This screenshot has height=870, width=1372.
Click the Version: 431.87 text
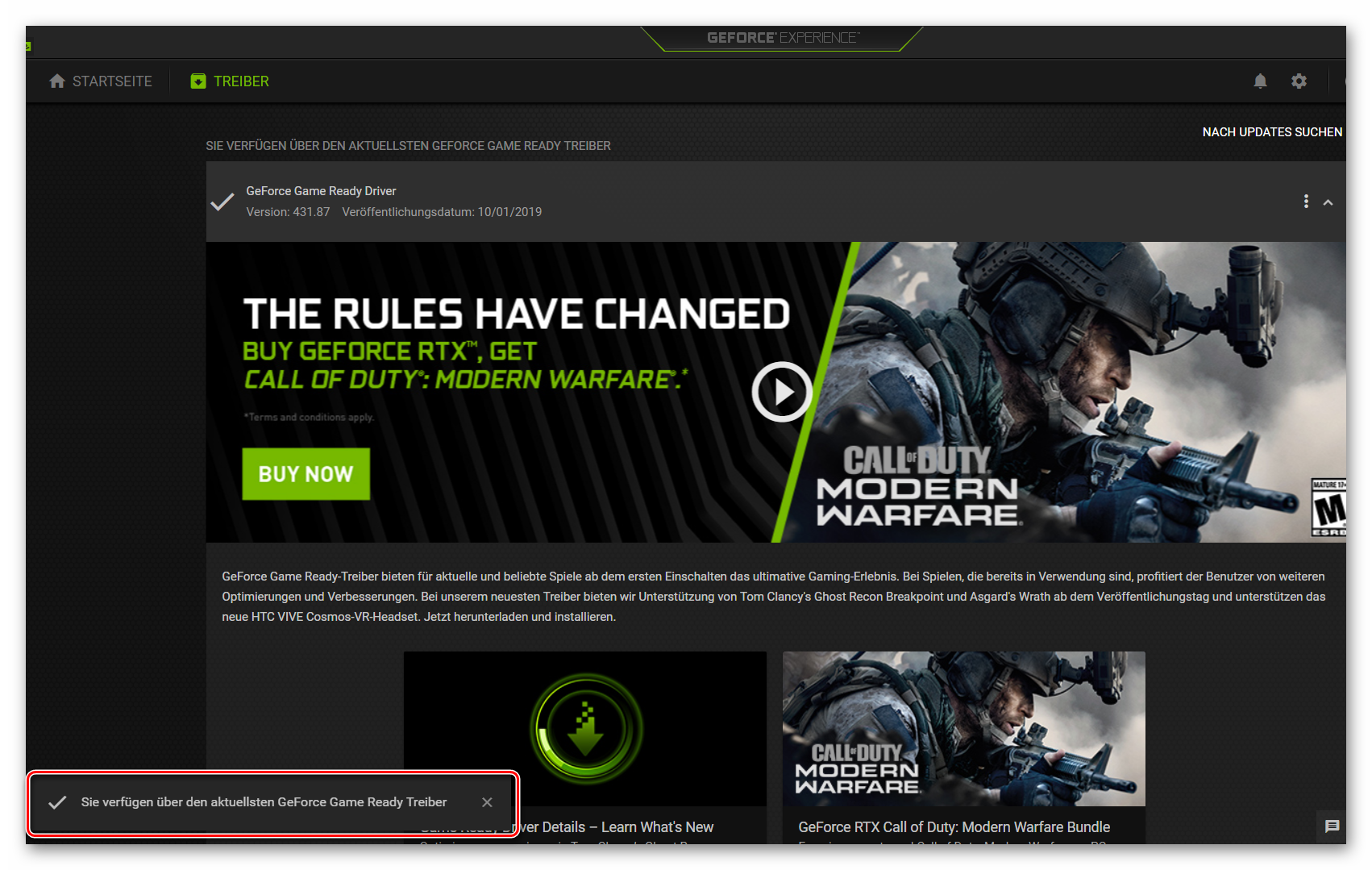(288, 212)
